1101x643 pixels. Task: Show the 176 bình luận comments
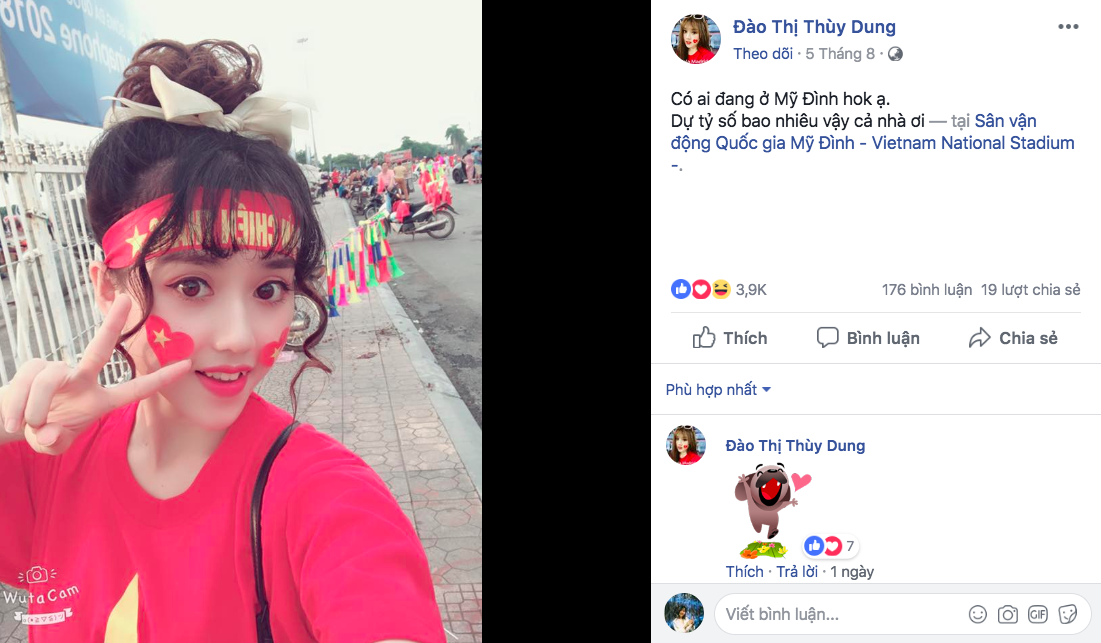click(x=927, y=290)
